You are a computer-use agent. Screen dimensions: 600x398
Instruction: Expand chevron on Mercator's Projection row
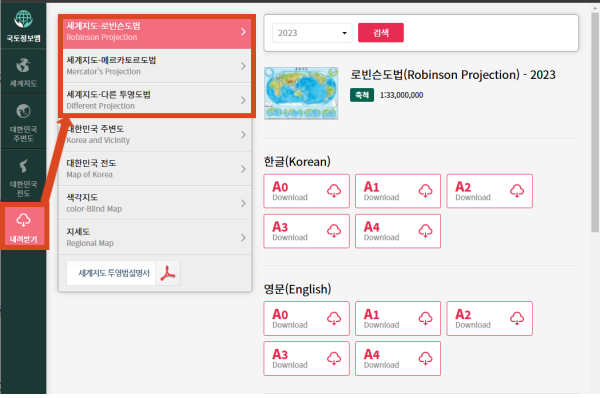[x=243, y=66]
